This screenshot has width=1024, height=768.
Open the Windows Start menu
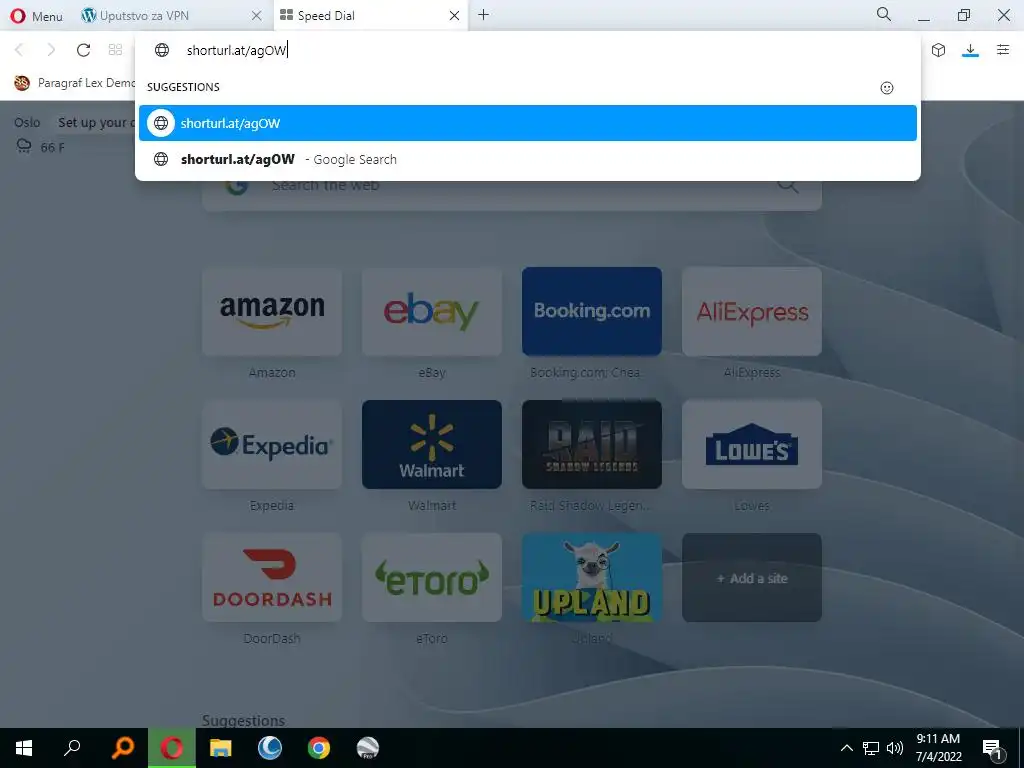coord(24,748)
